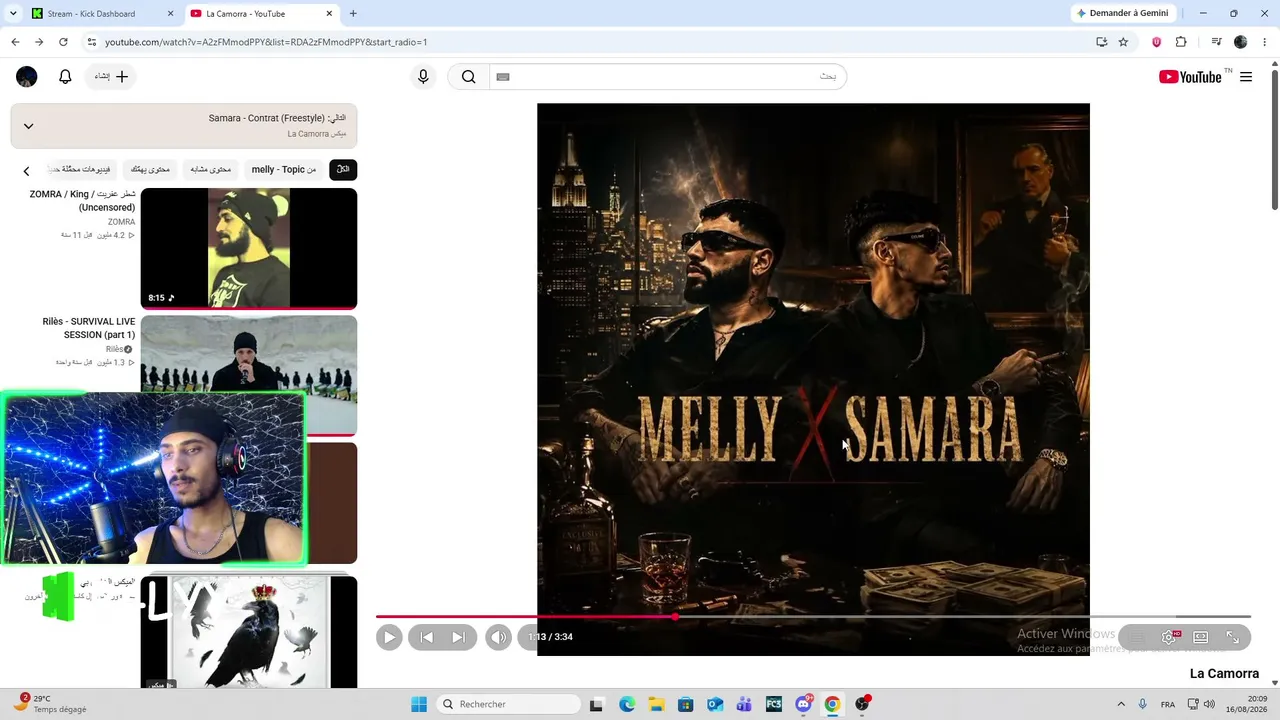The height and width of the screenshot is (720, 1280).
Task: Select the 'محتوى يهمّك' filter chip
Action: tap(151, 170)
